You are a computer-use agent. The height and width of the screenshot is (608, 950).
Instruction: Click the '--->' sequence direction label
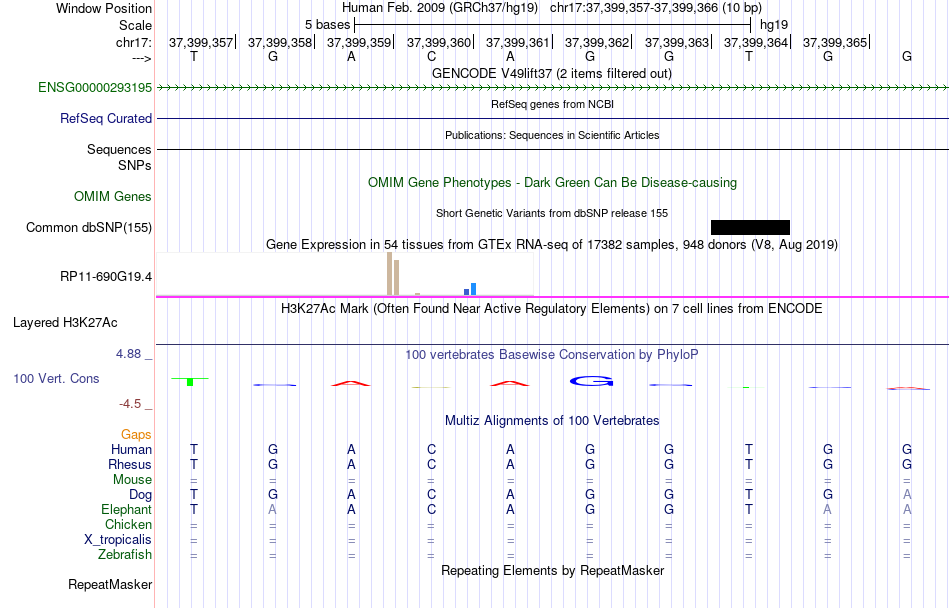pyautogui.click(x=141, y=58)
